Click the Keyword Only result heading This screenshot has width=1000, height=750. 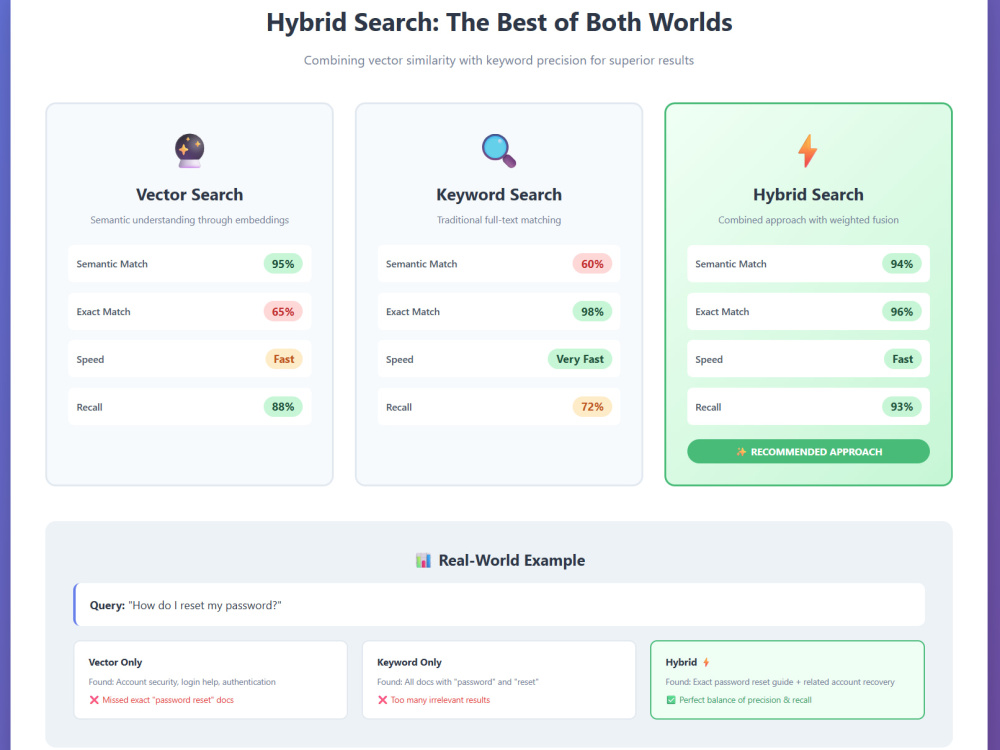[409, 663]
